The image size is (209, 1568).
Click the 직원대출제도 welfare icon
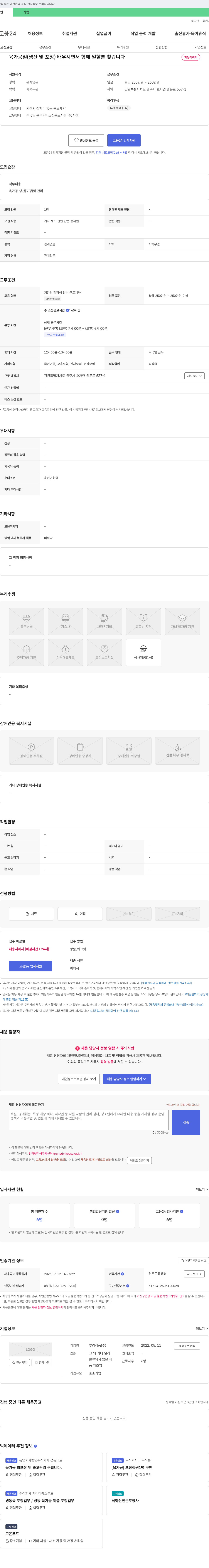pos(65,653)
